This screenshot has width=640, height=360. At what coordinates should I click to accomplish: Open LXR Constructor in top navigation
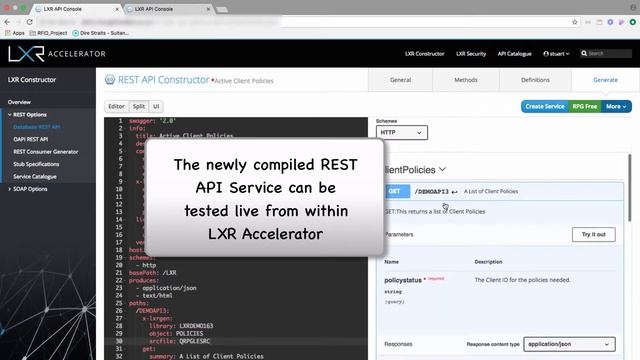click(x=424, y=53)
